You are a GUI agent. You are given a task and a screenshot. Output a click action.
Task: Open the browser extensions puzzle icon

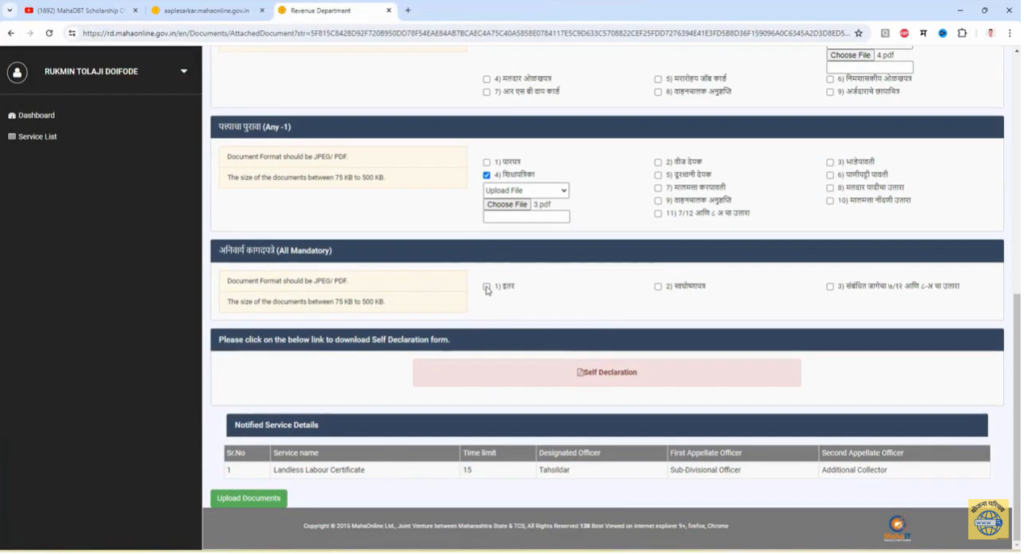(962, 33)
